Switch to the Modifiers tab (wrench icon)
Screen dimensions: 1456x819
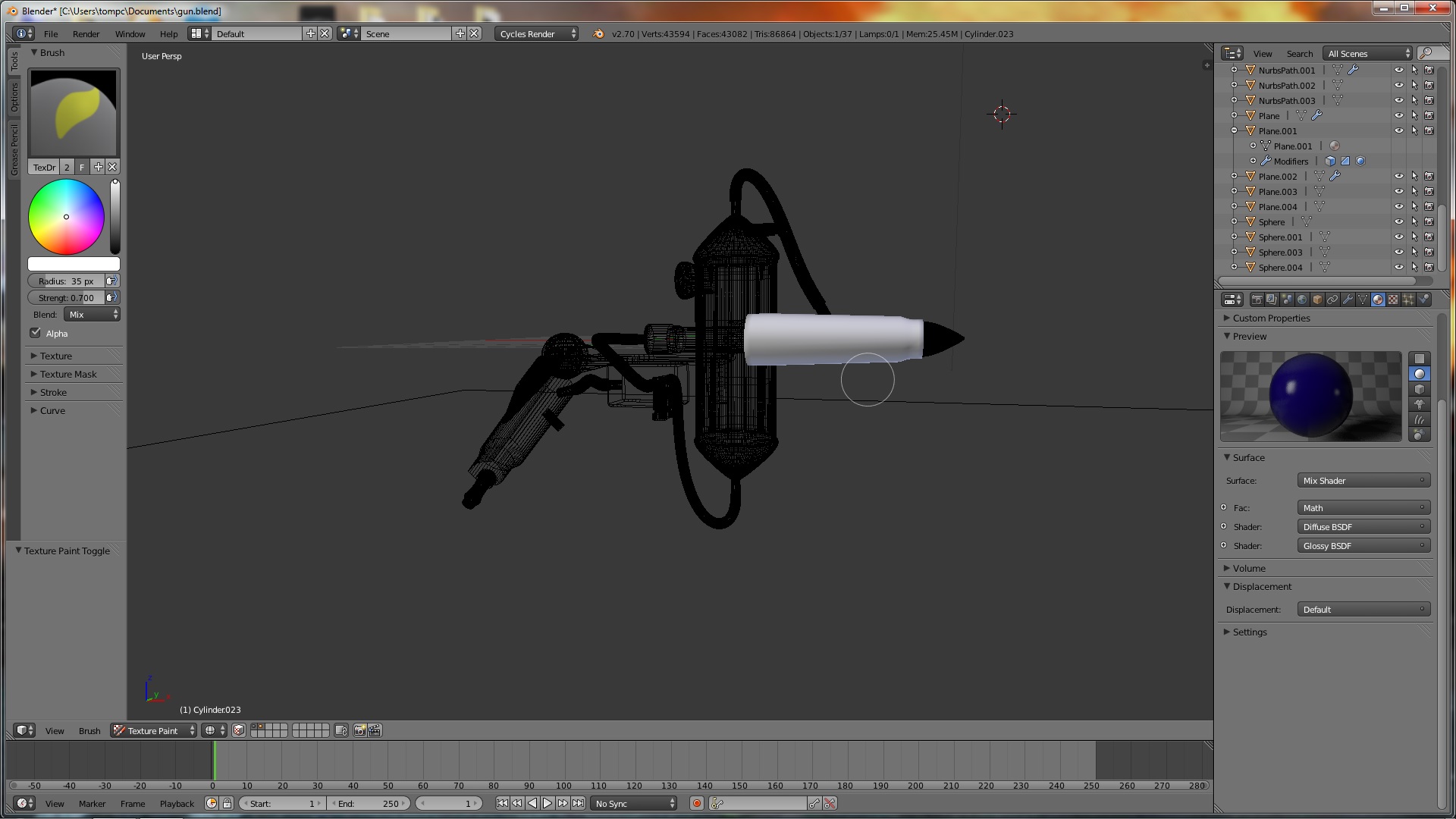(x=1348, y=299)
